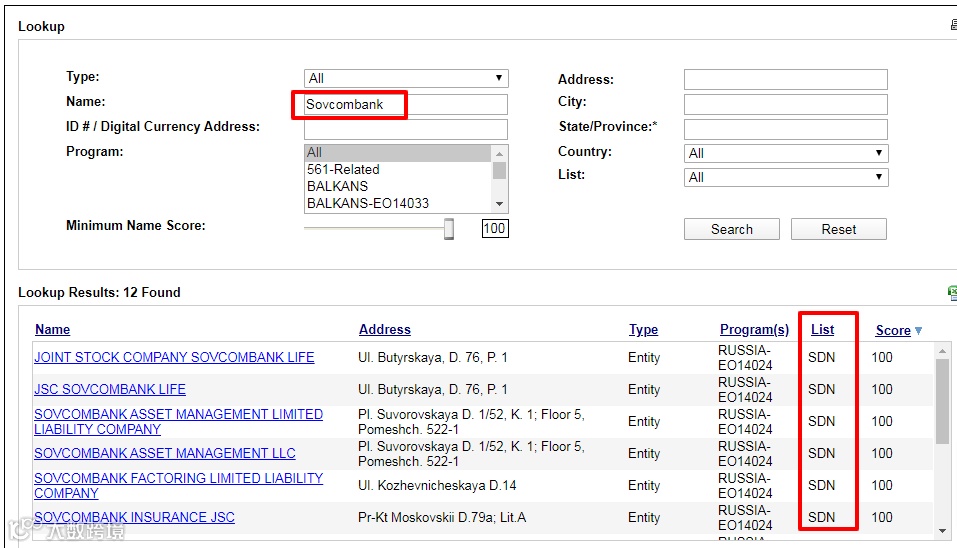This screenshot has width=957, height=548.
Task: Open JSC SOVCOMBANK LIFE entry
Action: pos(110,389)
